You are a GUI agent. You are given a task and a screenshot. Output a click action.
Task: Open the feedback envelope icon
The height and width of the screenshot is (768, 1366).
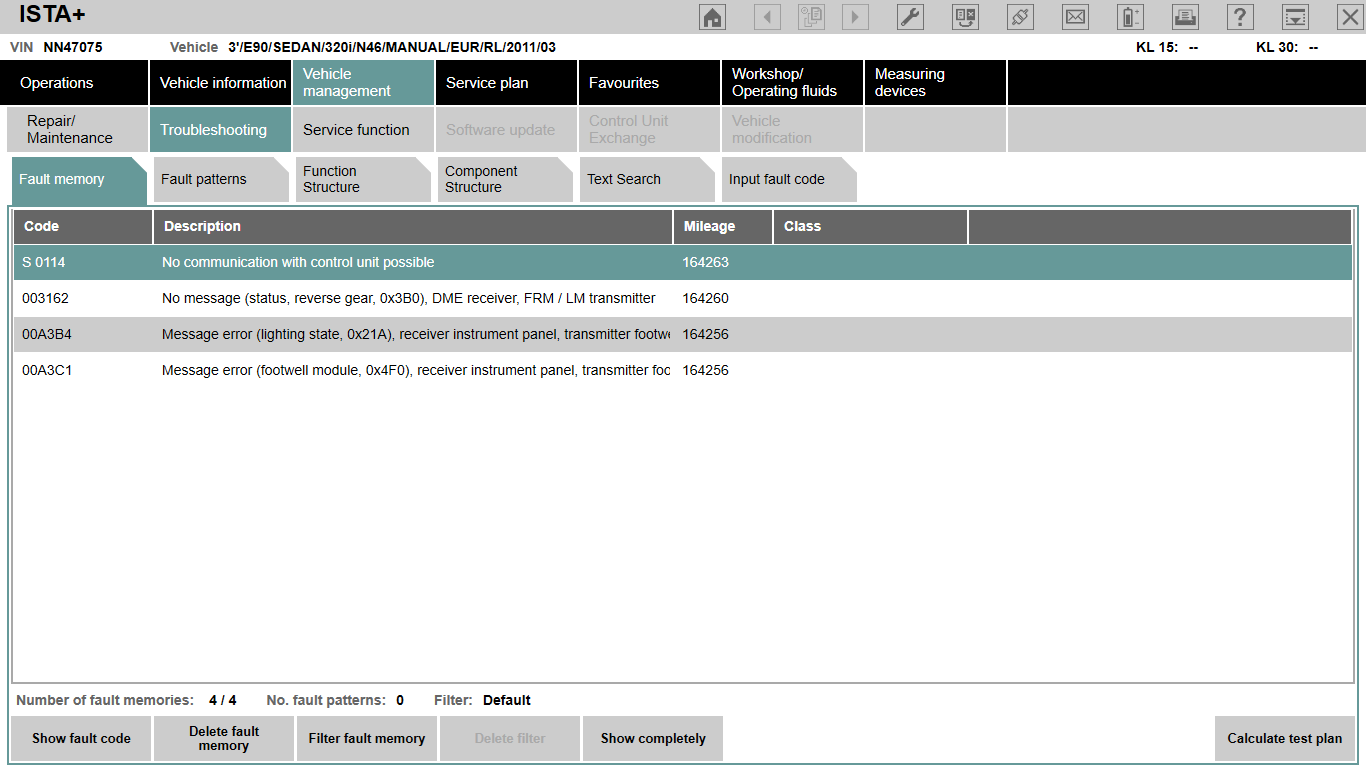[1075, 17]
